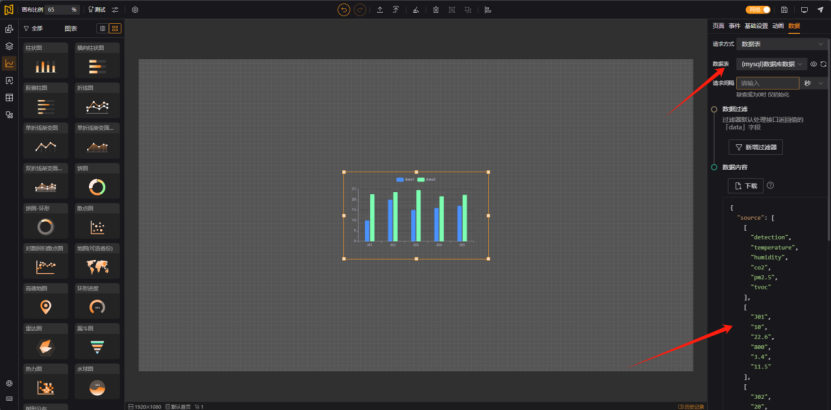Click the 1920×1080 canvas size status

click(145, 406)
